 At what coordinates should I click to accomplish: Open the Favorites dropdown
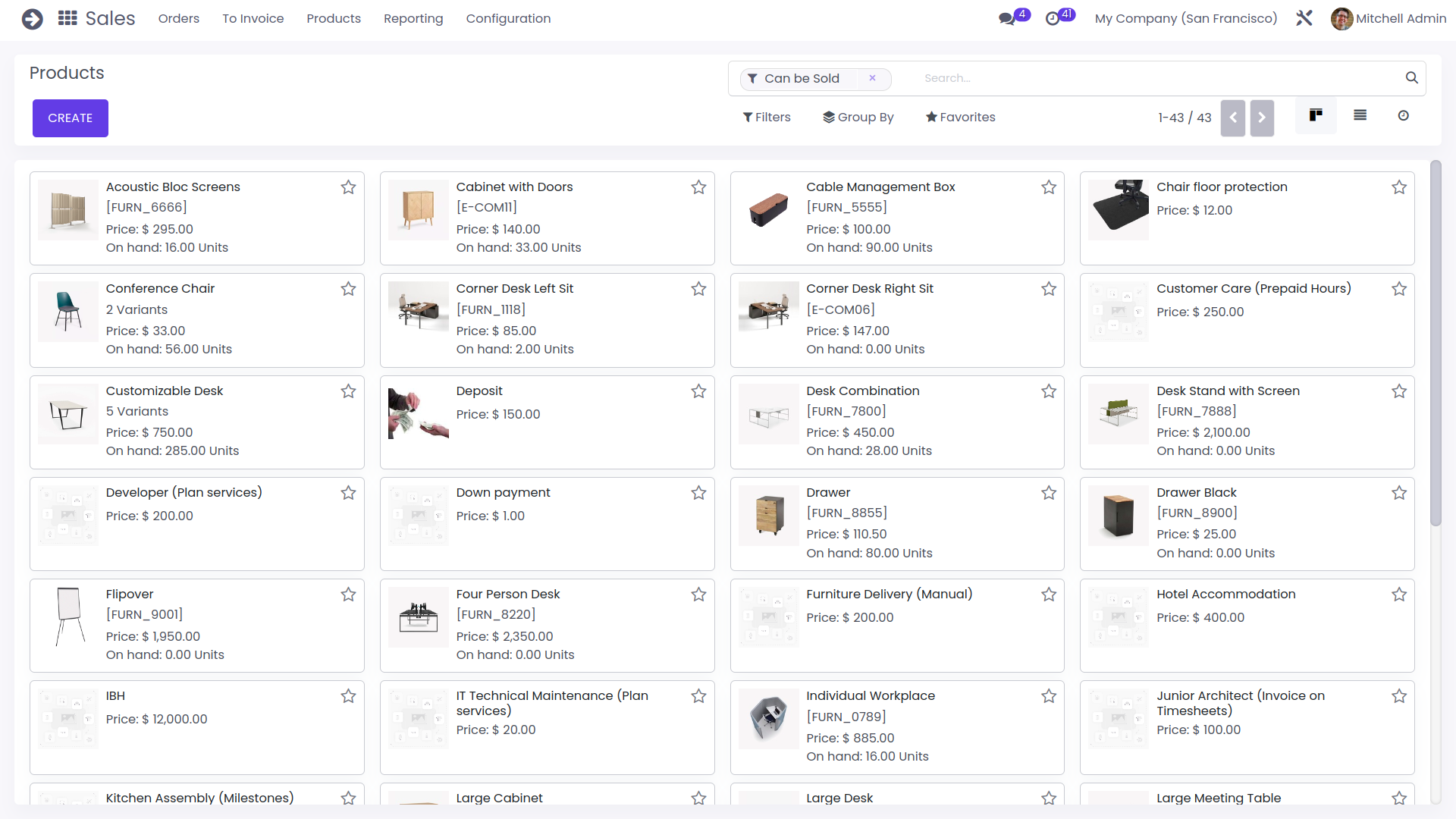tap(960, 117)
